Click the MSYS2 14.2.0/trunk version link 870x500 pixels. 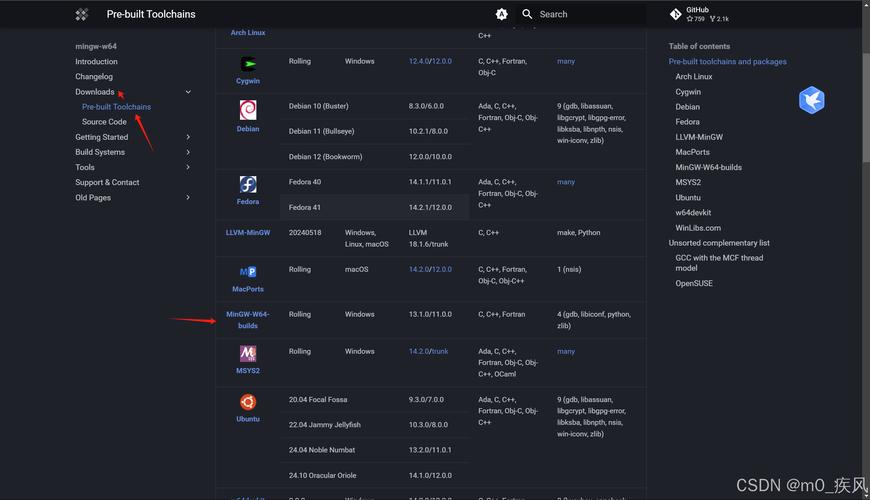428,351
